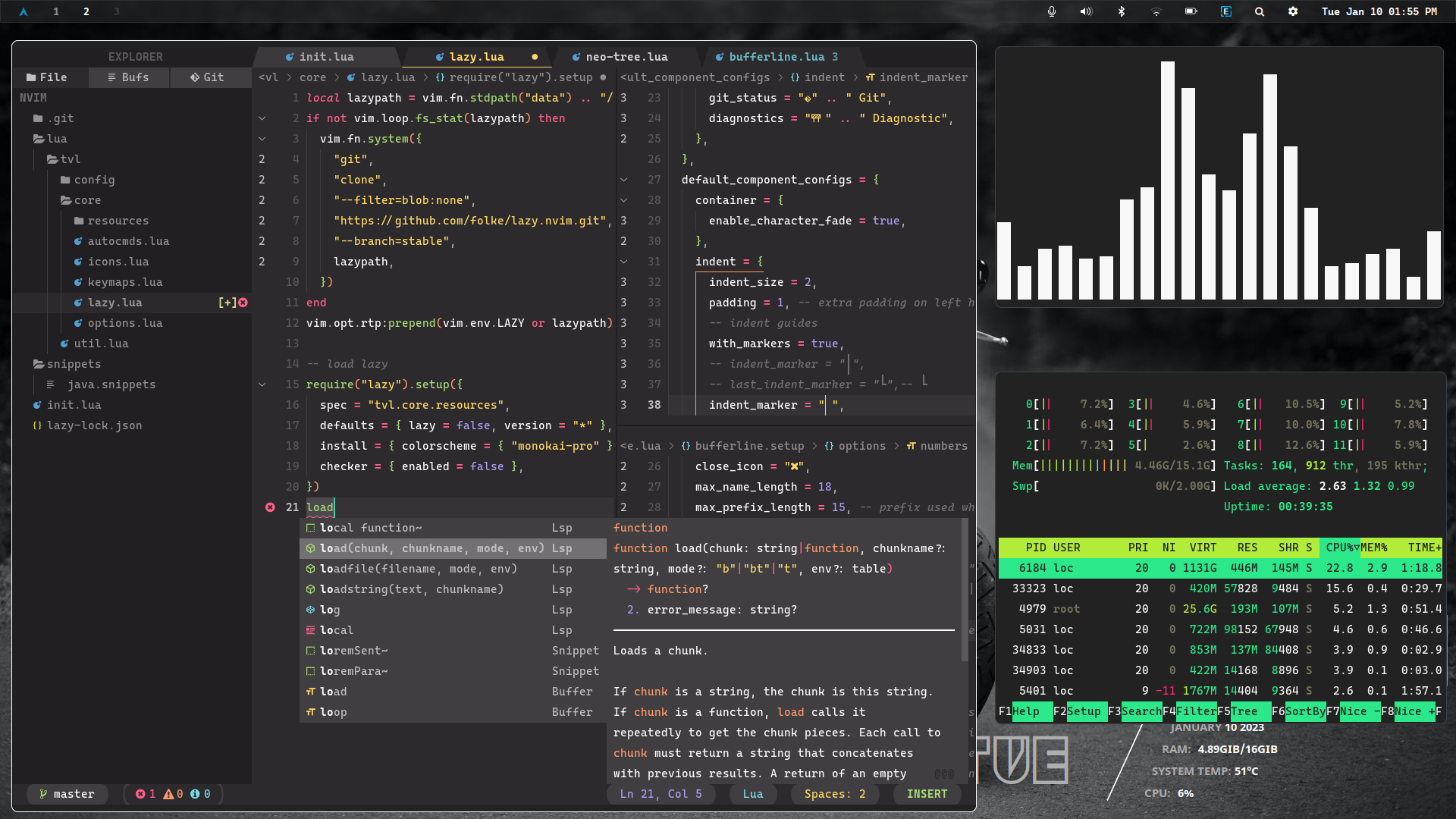Open util.lua in file tree
1456x819 pixels.
click(x=94, y=344)
